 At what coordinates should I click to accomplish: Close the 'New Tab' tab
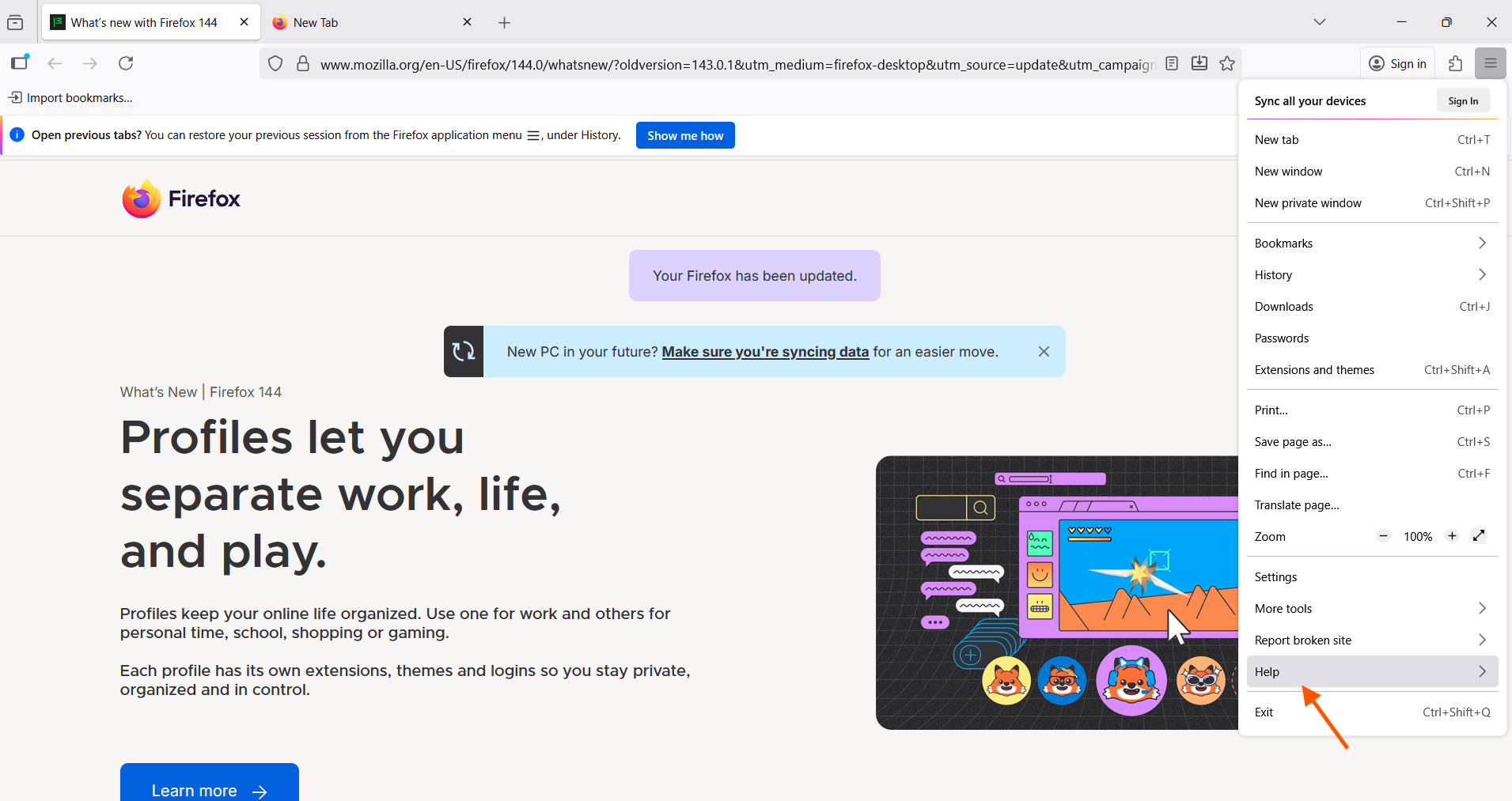coord(468,22)
